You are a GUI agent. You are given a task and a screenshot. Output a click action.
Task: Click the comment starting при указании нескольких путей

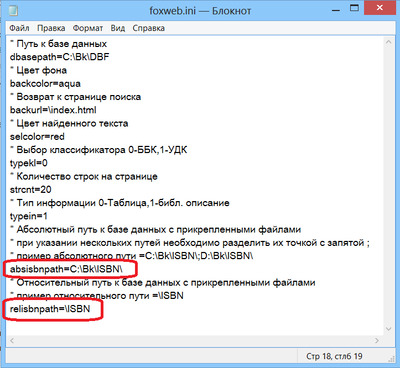point(190,243)
